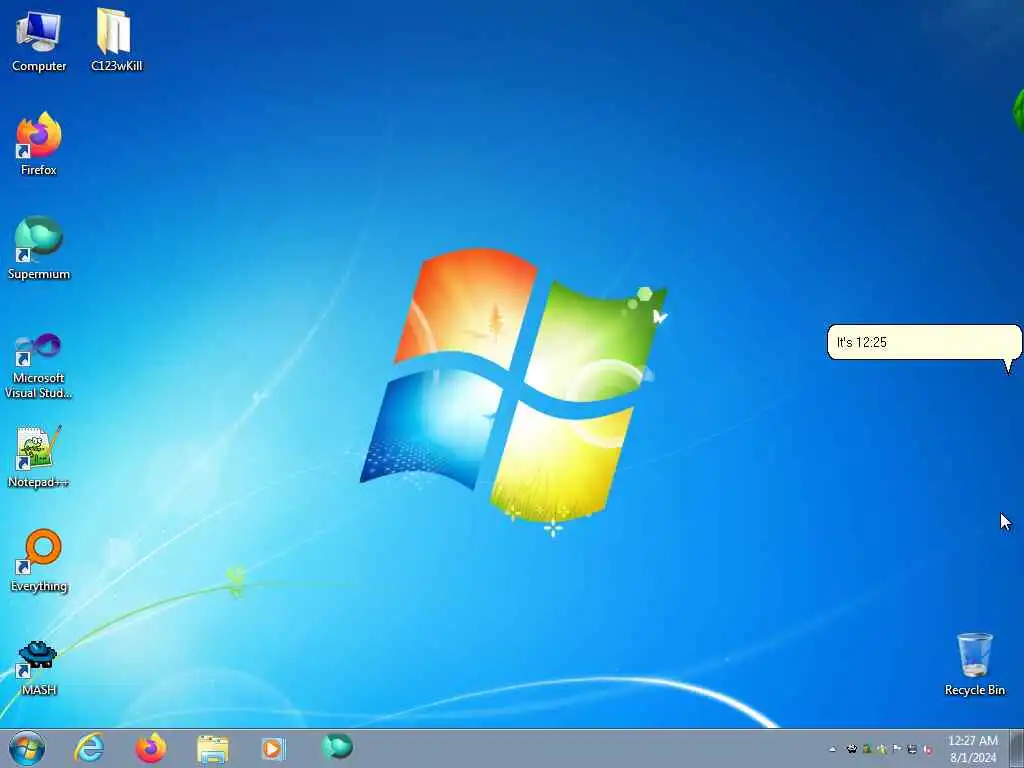Select the Everything search shortcut
Screen dimensions: 1024x768
click(39, 560)
